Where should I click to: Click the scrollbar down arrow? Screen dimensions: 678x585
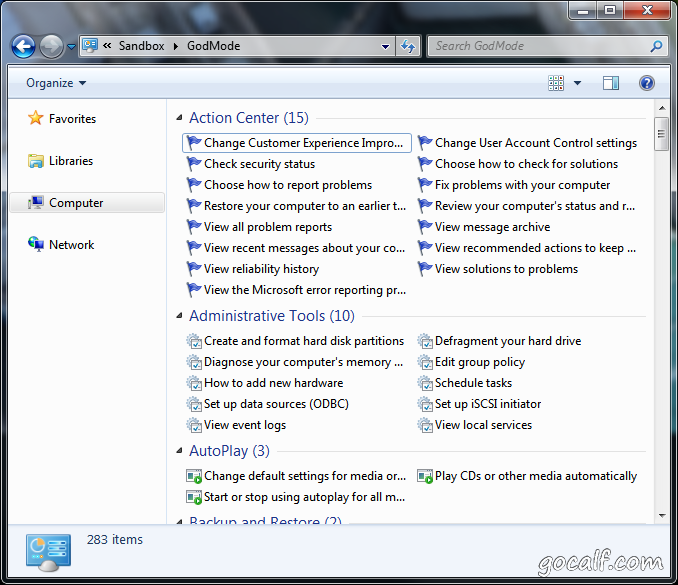point(662,515)
